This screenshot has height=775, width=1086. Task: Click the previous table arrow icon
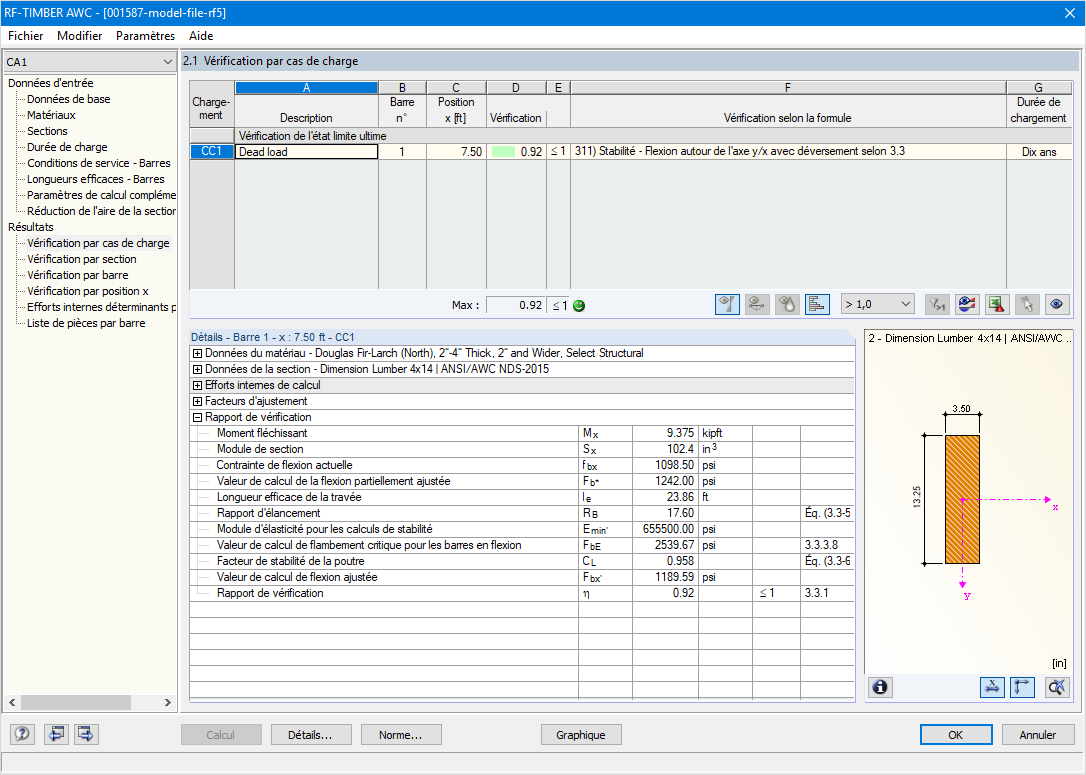click(56, 734)
